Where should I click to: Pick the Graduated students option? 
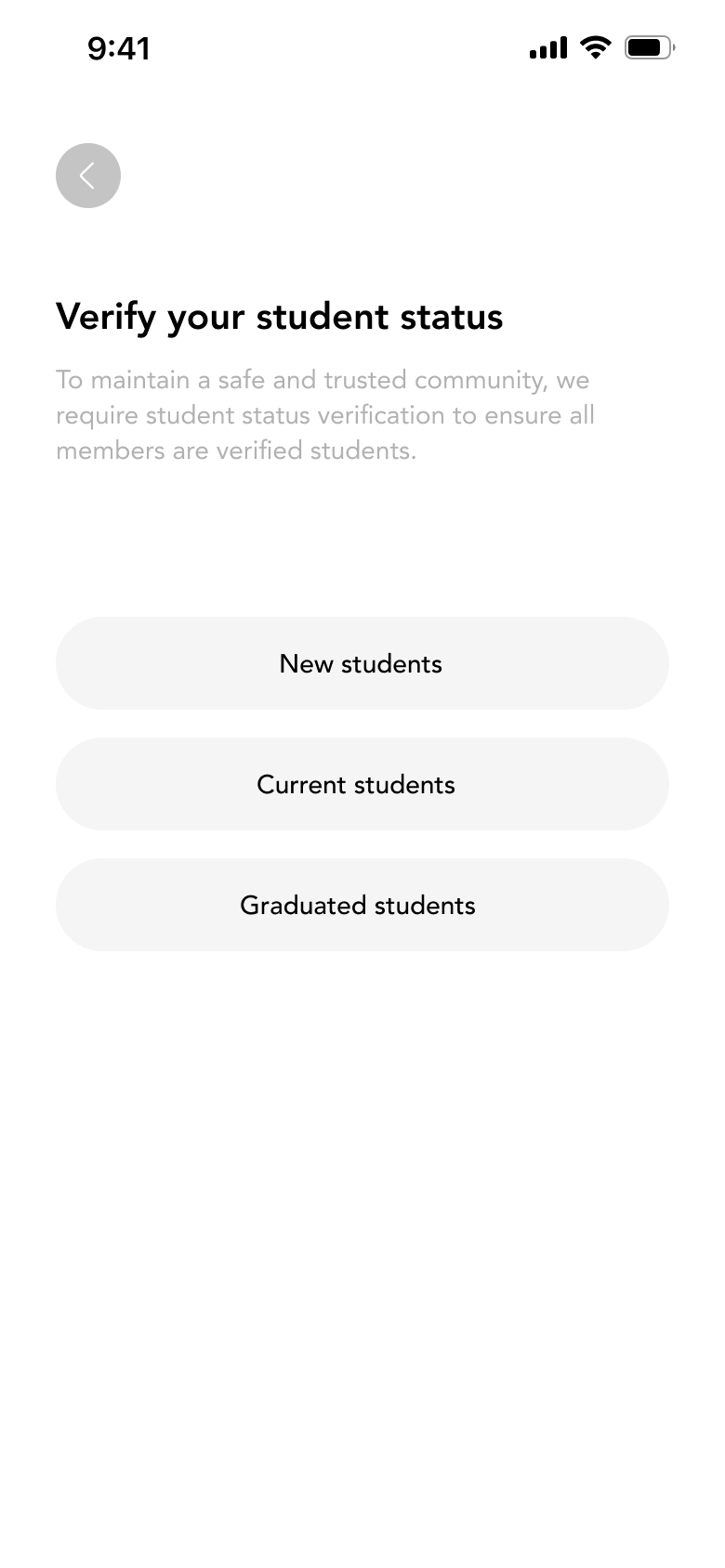362,905
